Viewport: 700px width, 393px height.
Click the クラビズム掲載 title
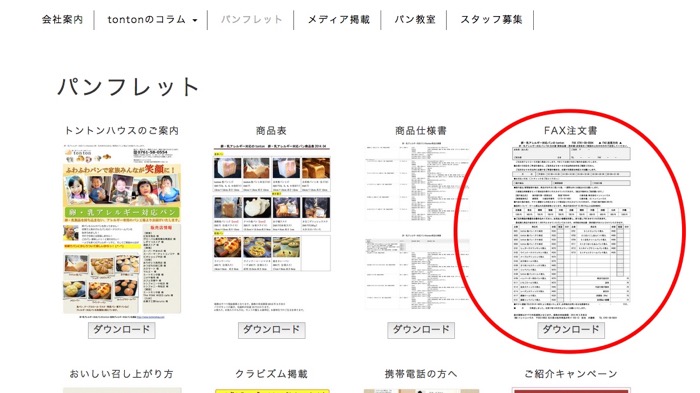(x=271, y=374)
